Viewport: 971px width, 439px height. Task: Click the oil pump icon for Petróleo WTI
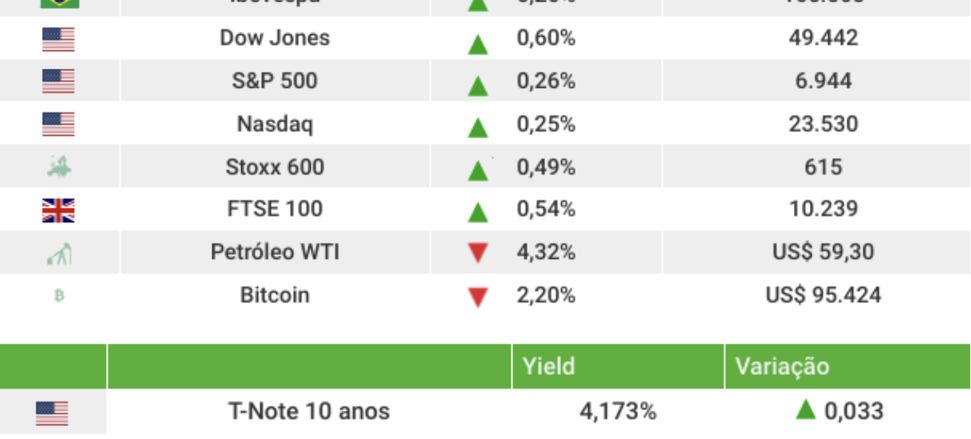coord(58,254)
